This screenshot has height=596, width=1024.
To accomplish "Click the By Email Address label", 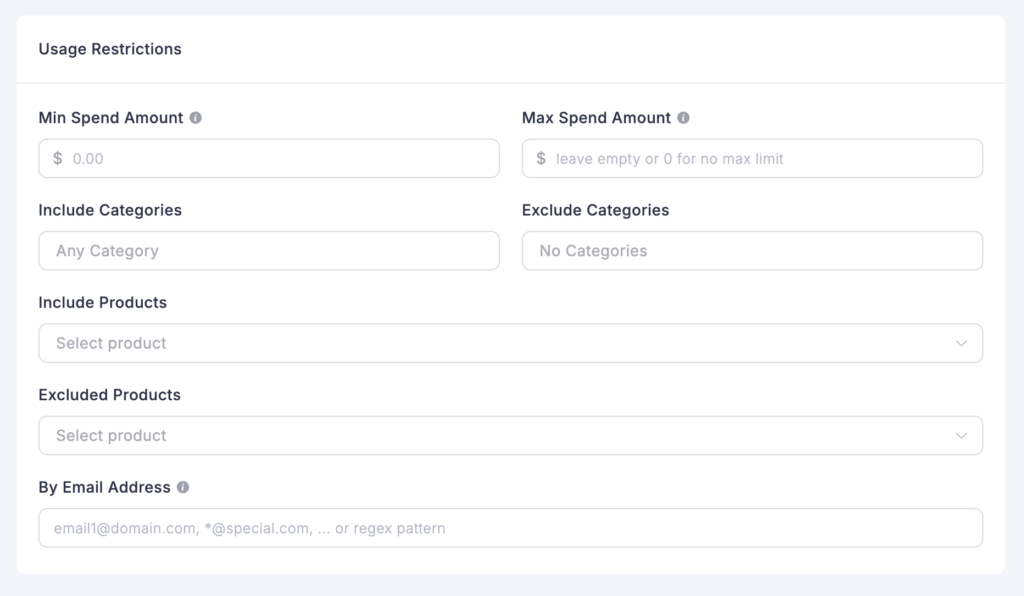I will [104, 488].
